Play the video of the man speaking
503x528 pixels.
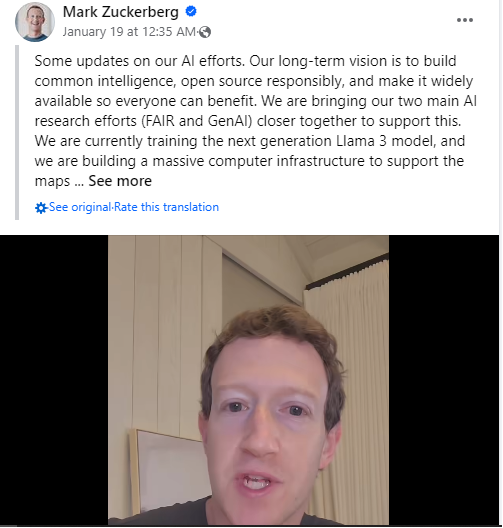pos(248,380)
